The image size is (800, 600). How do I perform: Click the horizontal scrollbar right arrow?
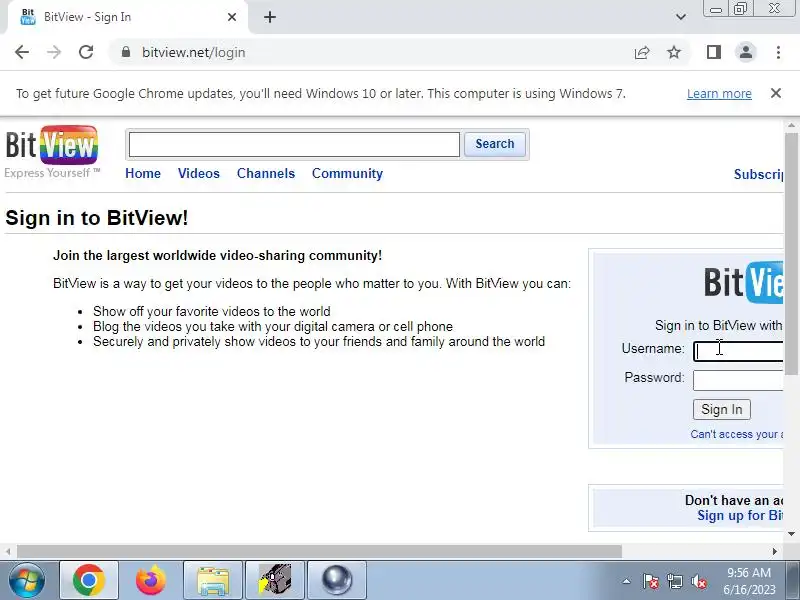(775, 552)
